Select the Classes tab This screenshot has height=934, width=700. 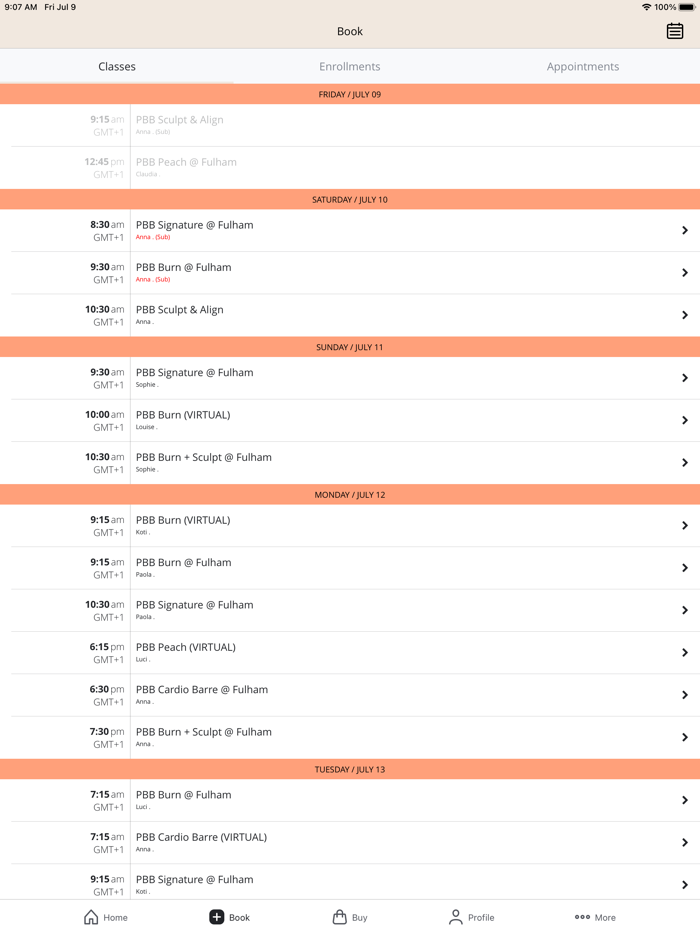coord(117,67)
